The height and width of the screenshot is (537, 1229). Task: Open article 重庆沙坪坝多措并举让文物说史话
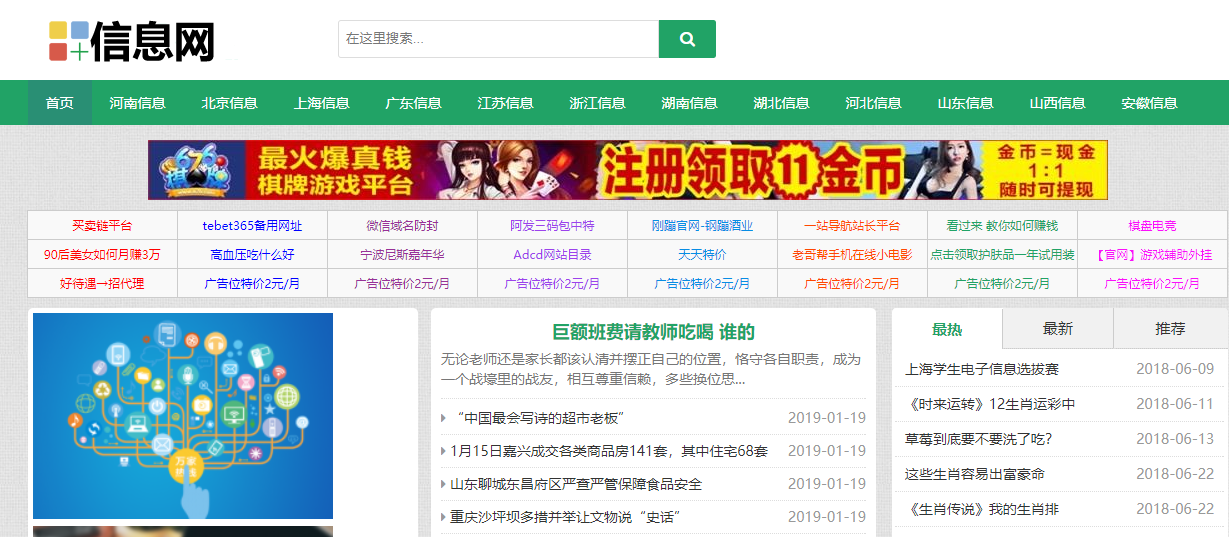click(565, 517)
